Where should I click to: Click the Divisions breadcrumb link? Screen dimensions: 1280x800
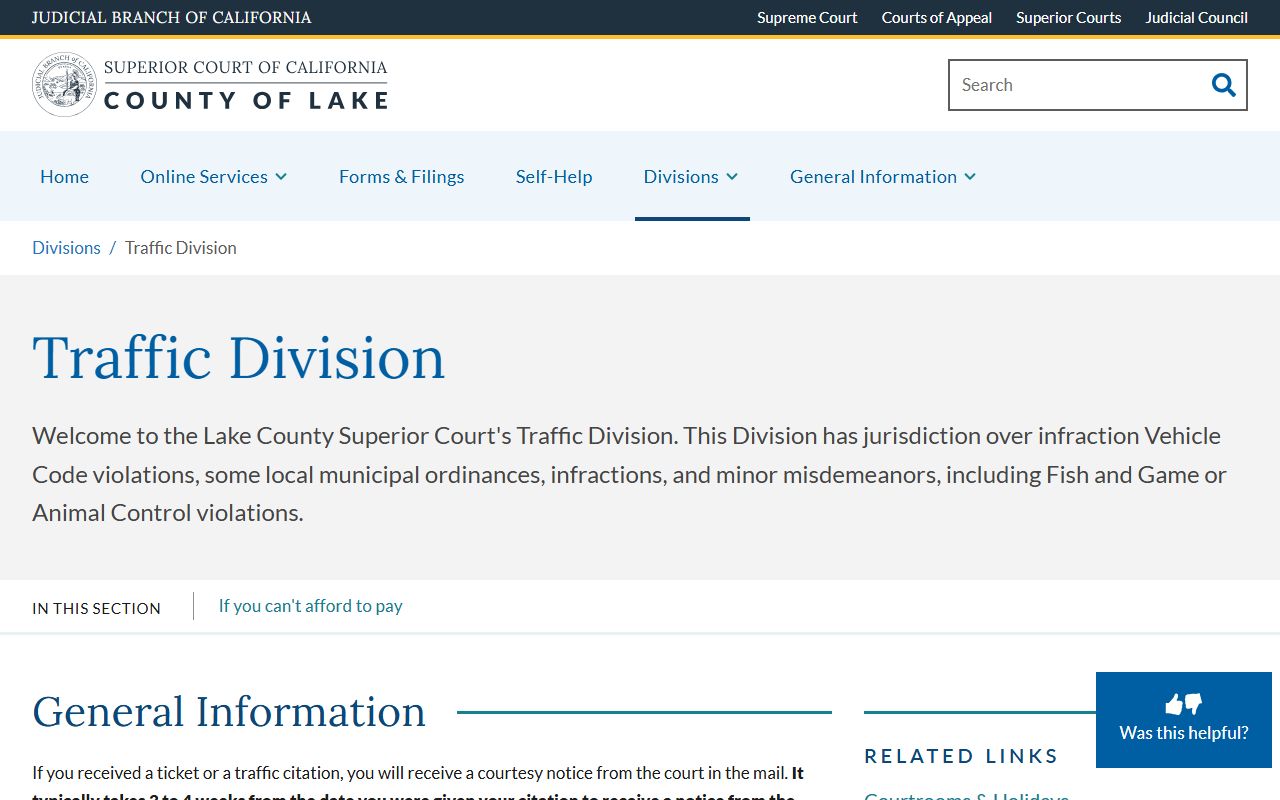66,248
